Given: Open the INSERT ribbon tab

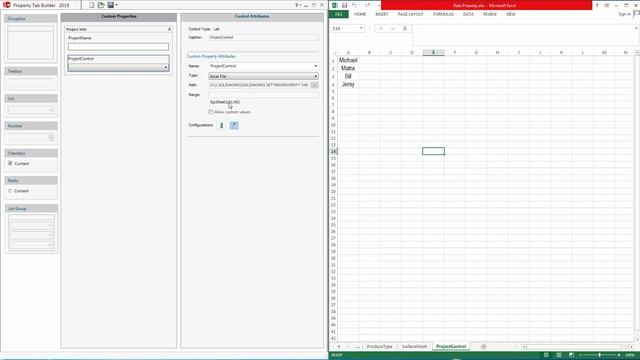Looking at the screenshot, I should [382, 14].
